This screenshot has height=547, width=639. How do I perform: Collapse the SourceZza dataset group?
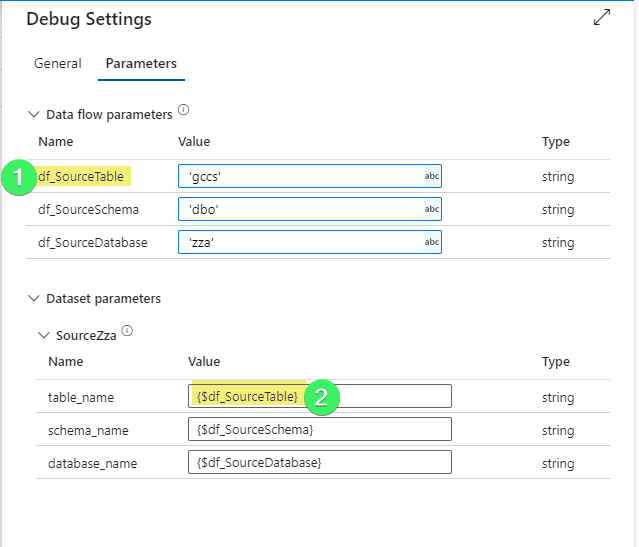(x=44, y=335)
